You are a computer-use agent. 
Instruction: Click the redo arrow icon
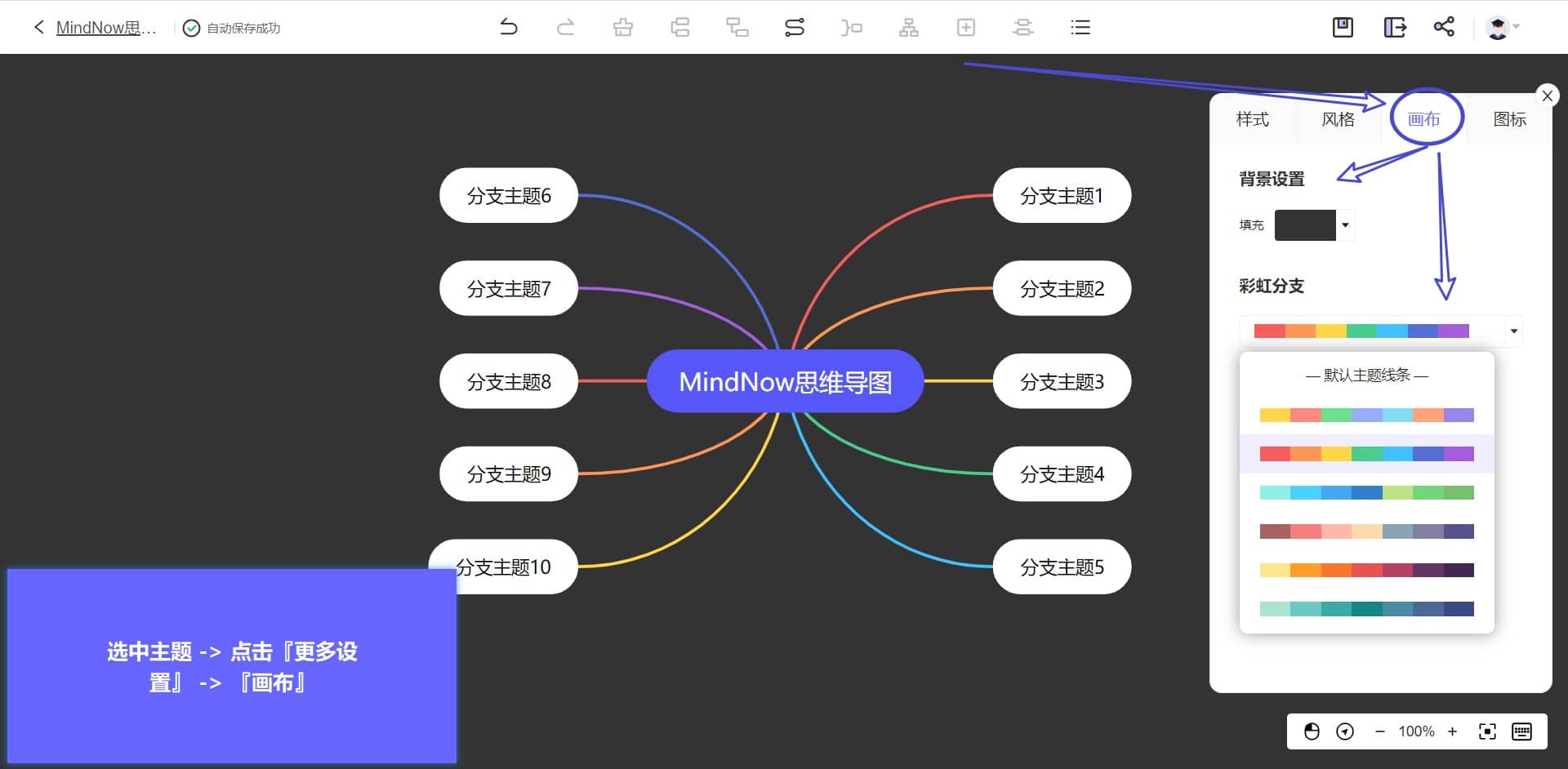[565, 27]
